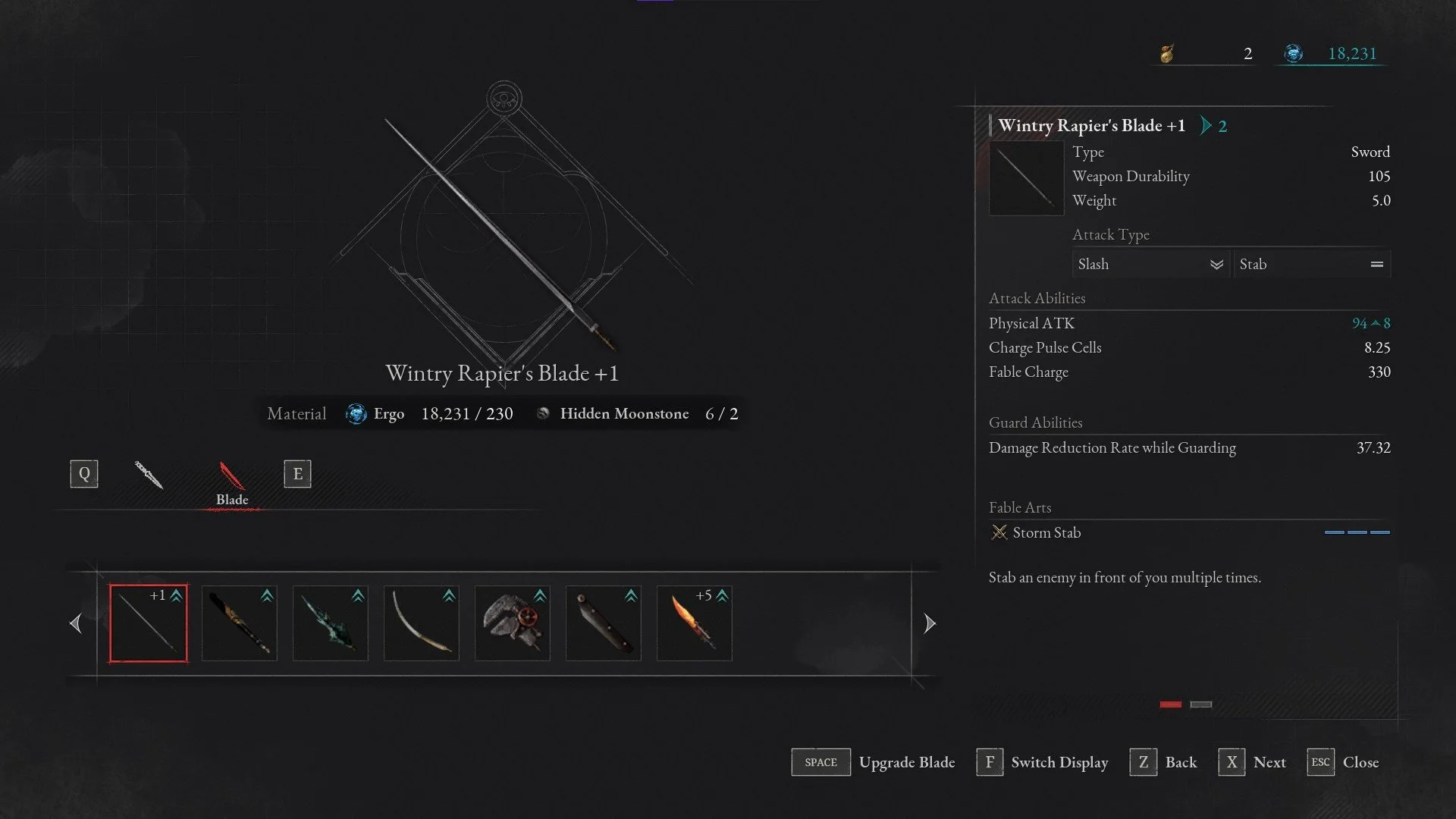Click the Q previous category key
This screenshot has height=819, width=1456.
[x=84, y=474]
